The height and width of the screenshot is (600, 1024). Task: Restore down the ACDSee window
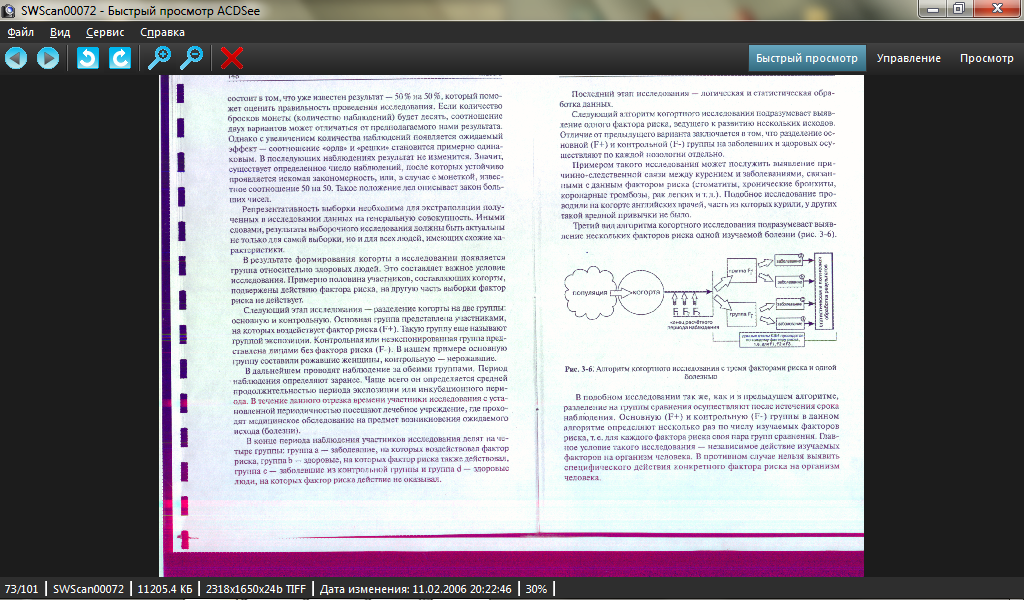(x=959, y=9)
